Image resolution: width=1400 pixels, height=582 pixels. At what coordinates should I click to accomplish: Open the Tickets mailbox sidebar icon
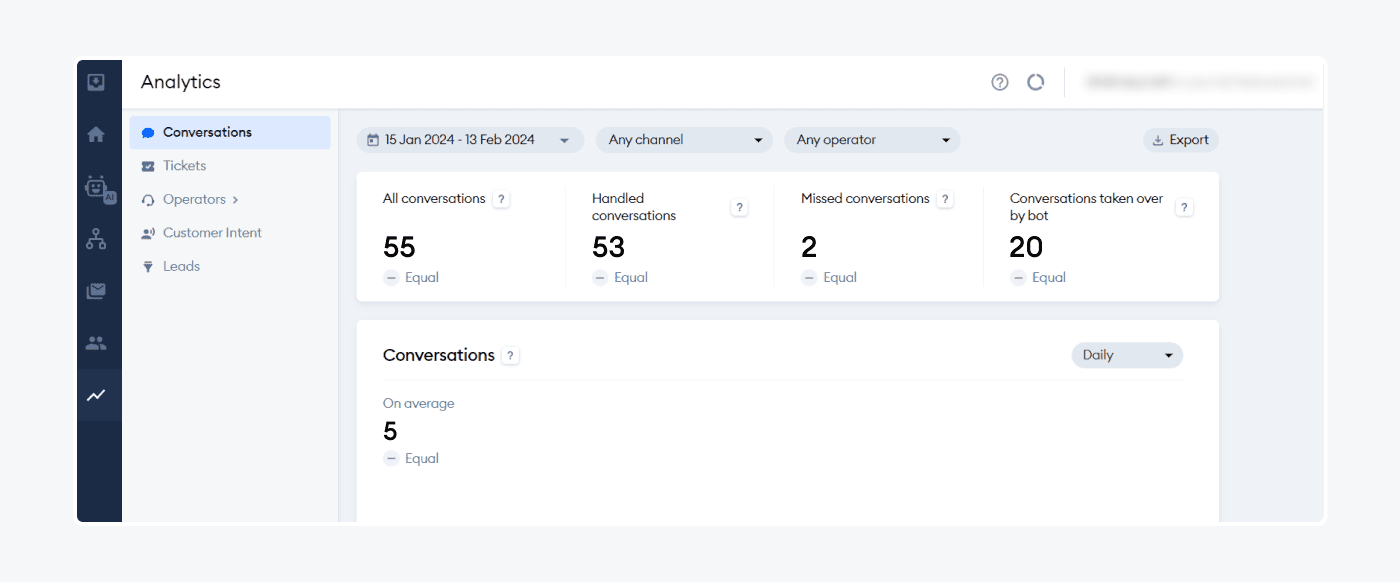(96, 291)
